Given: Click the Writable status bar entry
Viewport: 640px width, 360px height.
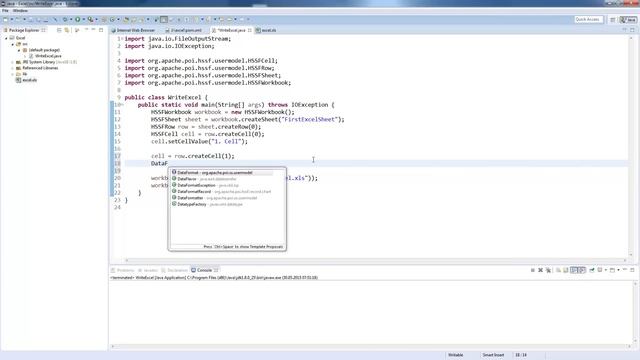Looking at the screenshot, I should pos(456,355).
